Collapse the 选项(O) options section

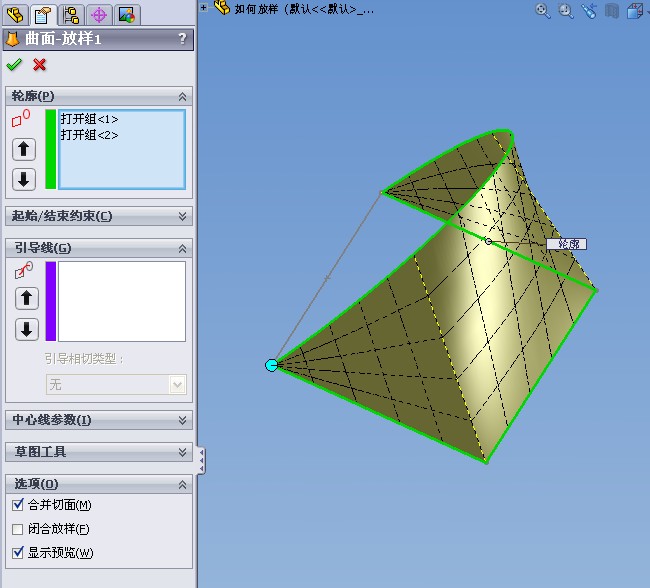pyautogui.click(x=182, y=484)
